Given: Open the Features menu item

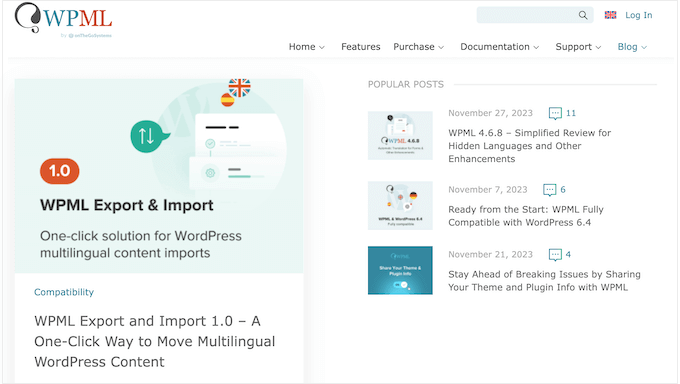Looking at the screenshot, I should pos(360,47).
